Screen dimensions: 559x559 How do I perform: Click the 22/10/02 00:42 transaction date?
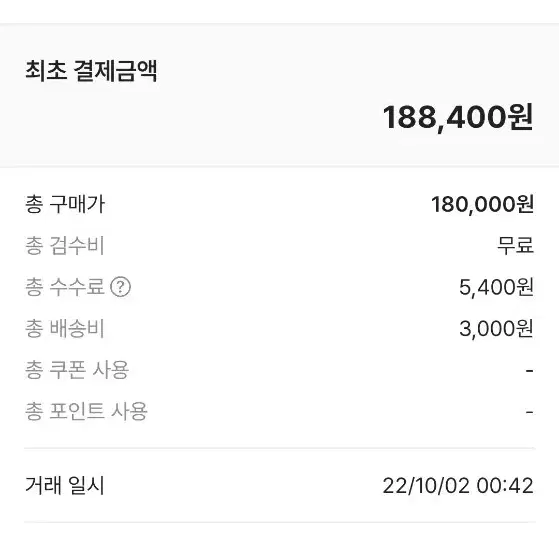point(458,486)
